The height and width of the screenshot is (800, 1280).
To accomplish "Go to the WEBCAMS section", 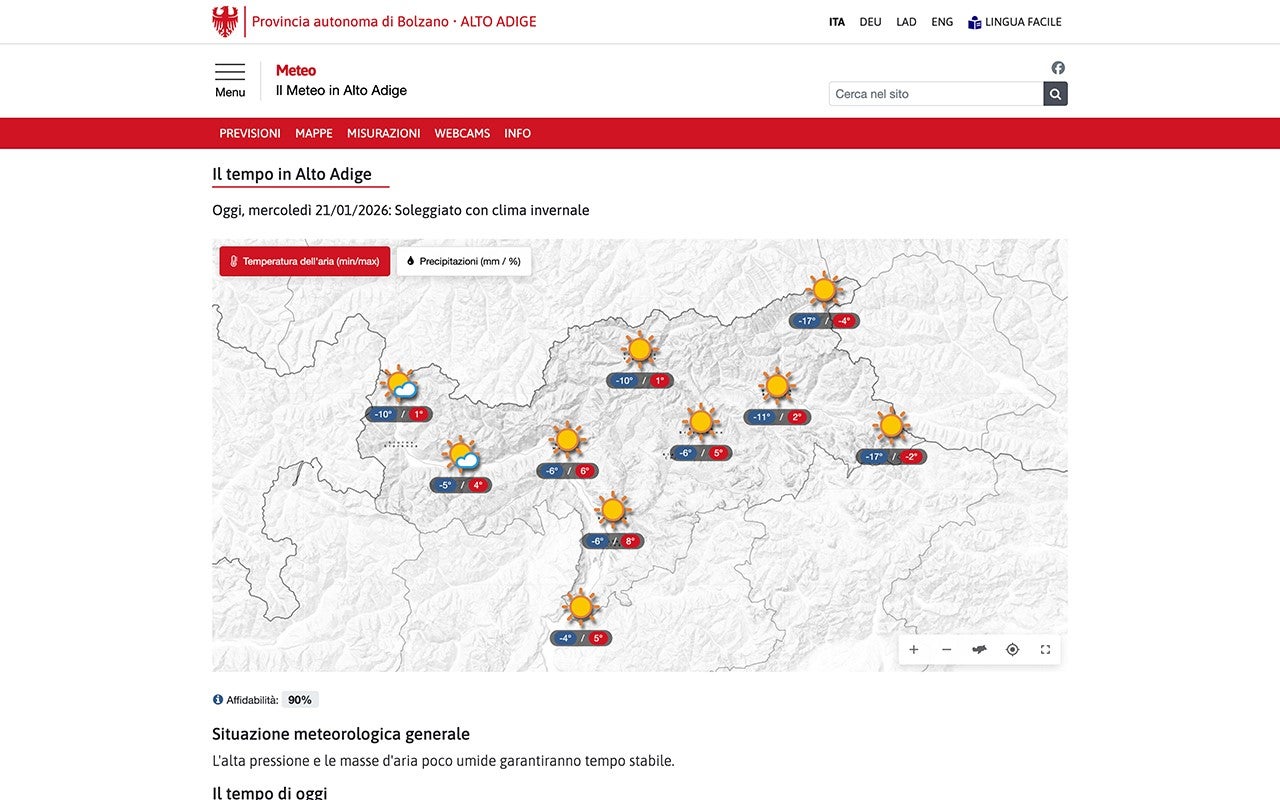I will click(x=462, y=133).
